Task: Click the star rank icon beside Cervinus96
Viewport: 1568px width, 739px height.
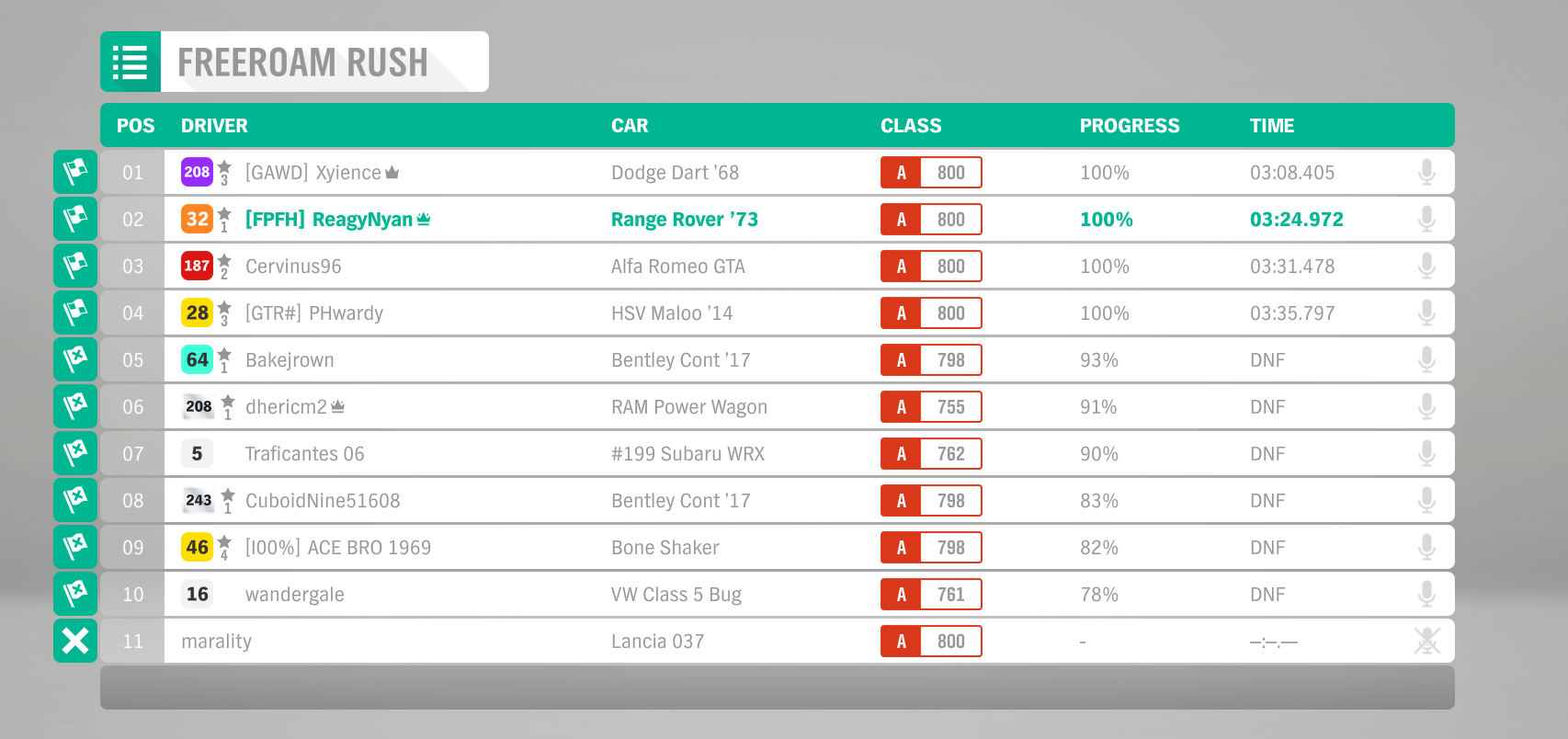Action: [224, 267]
